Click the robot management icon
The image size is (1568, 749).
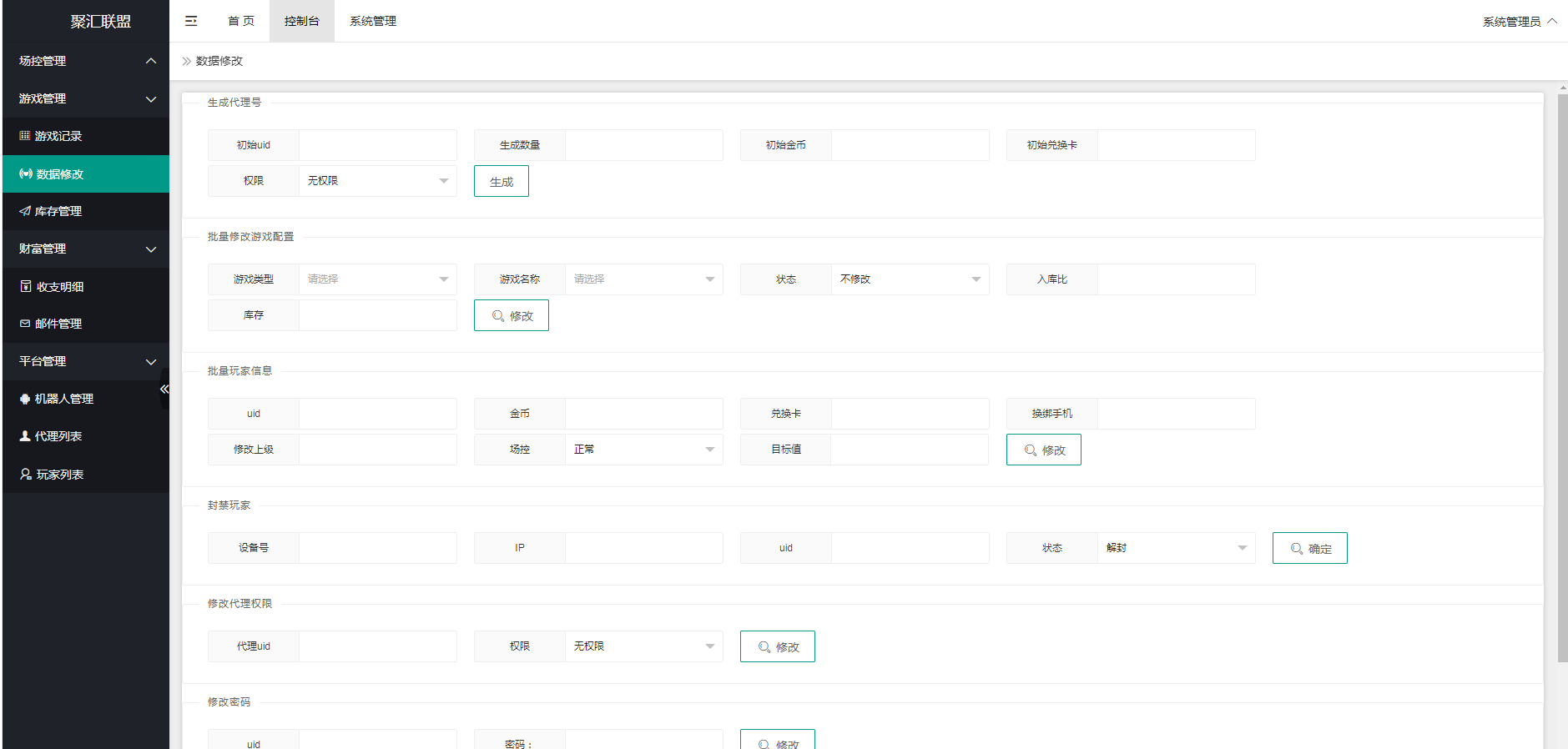pyautogui.click(x=25, y=399)
